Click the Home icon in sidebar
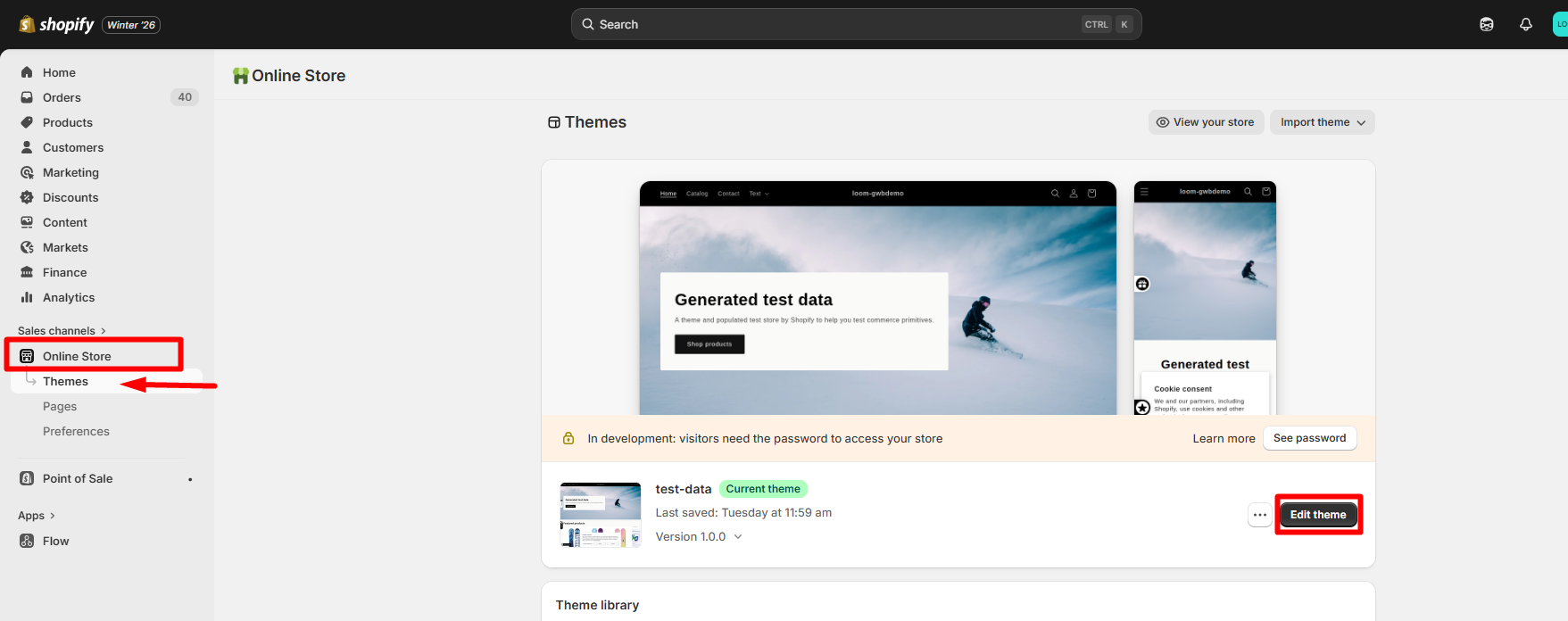 click(27, 72)
